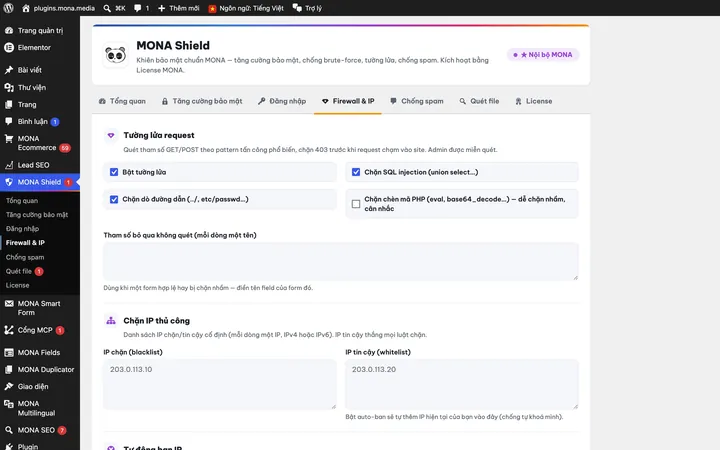Switch to the Đăng nhập tab
This screenshot has height=450, width=720.
(282, 101)
